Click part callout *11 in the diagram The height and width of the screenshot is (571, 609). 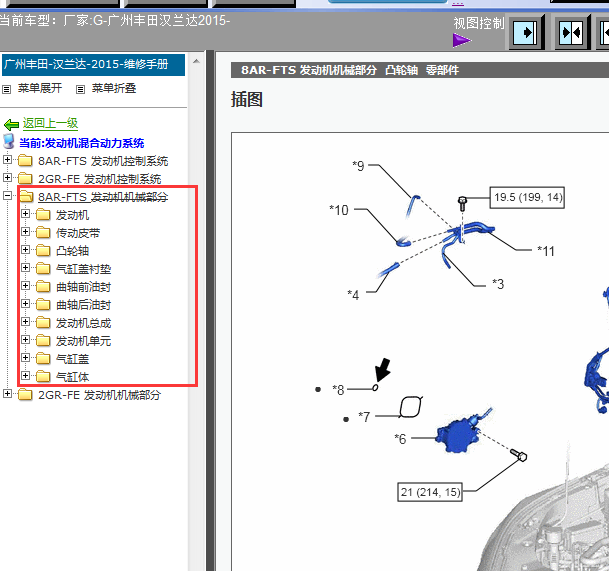click(x=546, y=251)
